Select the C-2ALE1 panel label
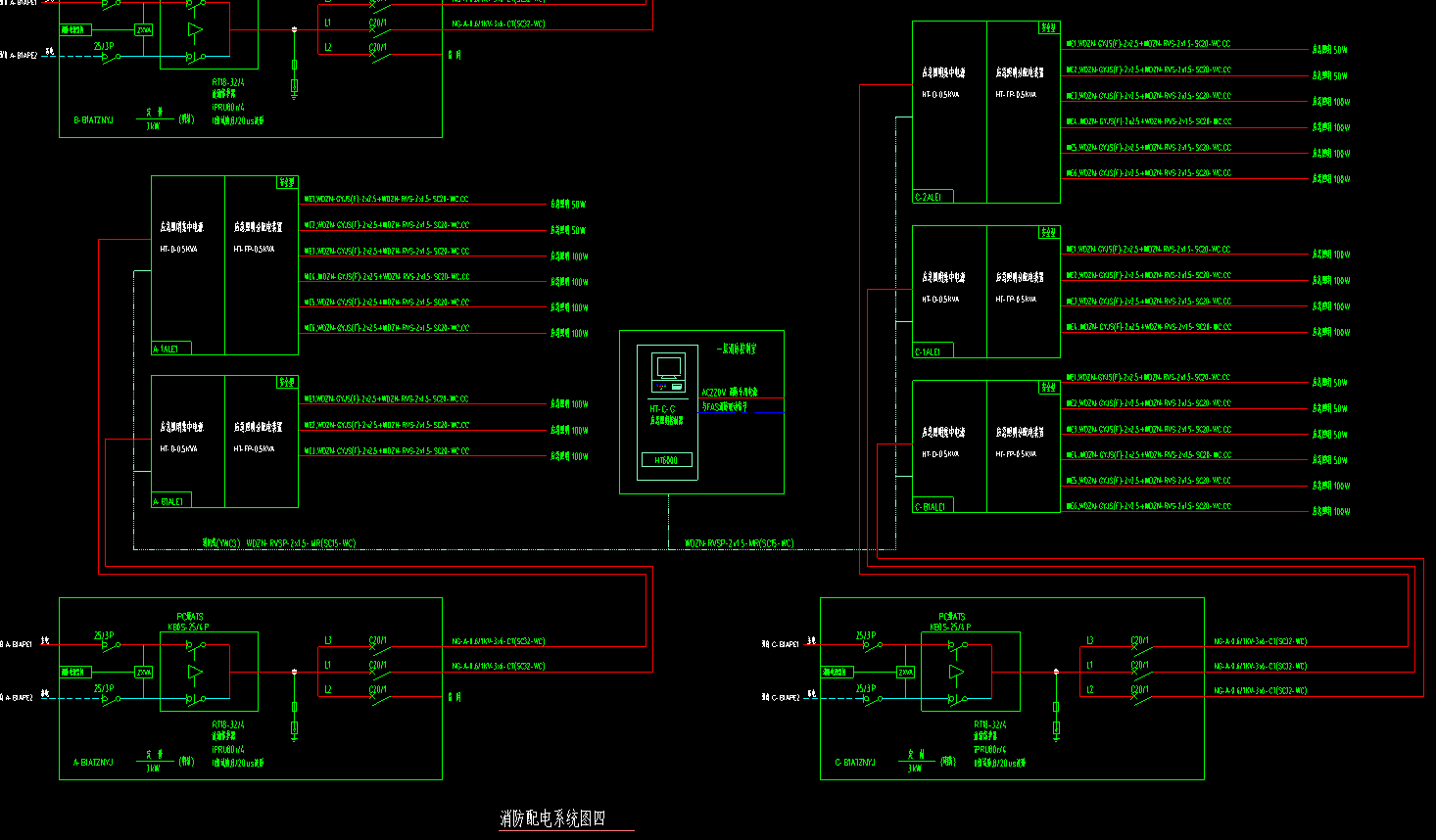Screen dimensions: 1436x840 pos(928,197)
